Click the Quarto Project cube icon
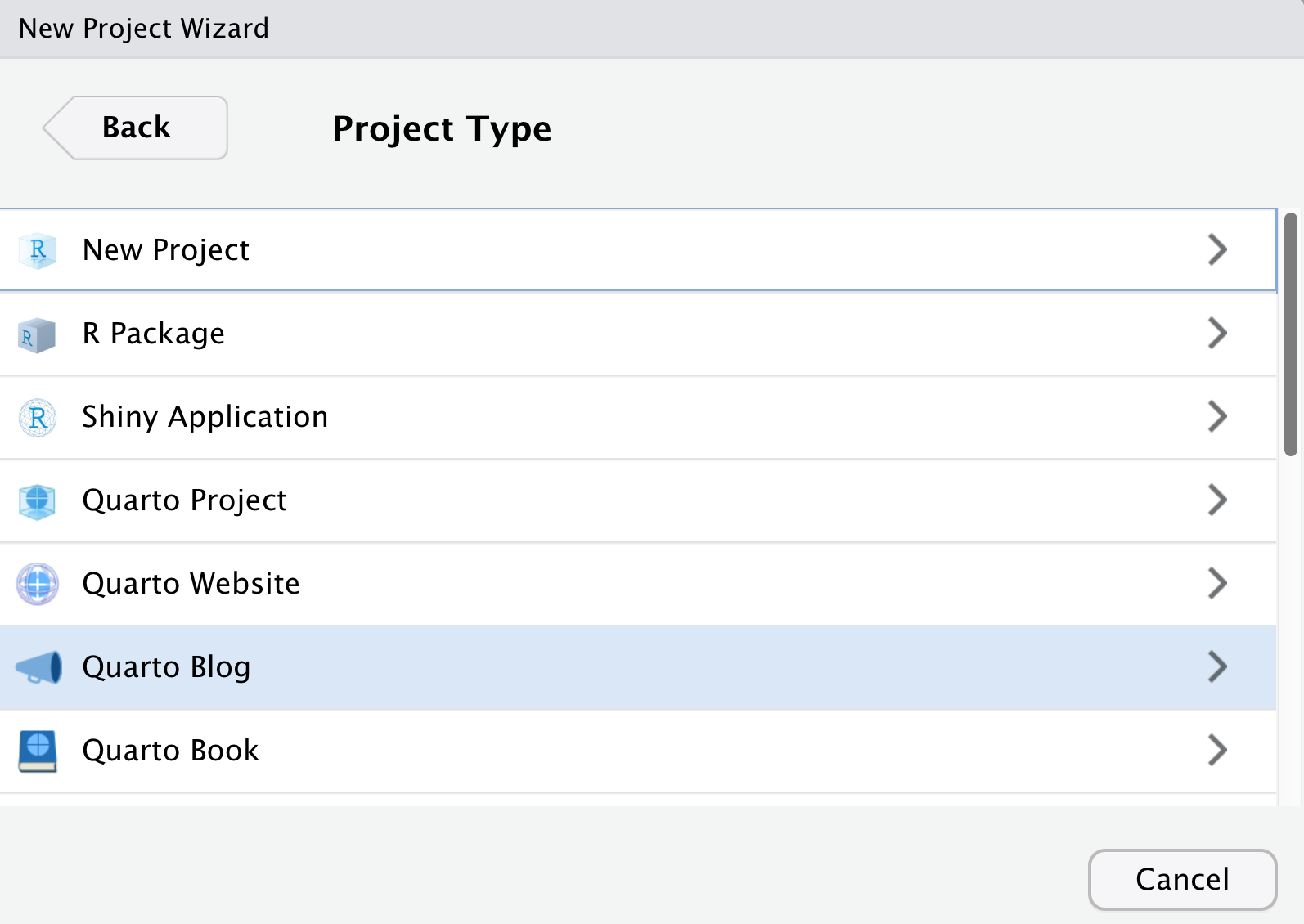Image resolution: width=1304 pixels, height=924 pixels. point(37,501)
